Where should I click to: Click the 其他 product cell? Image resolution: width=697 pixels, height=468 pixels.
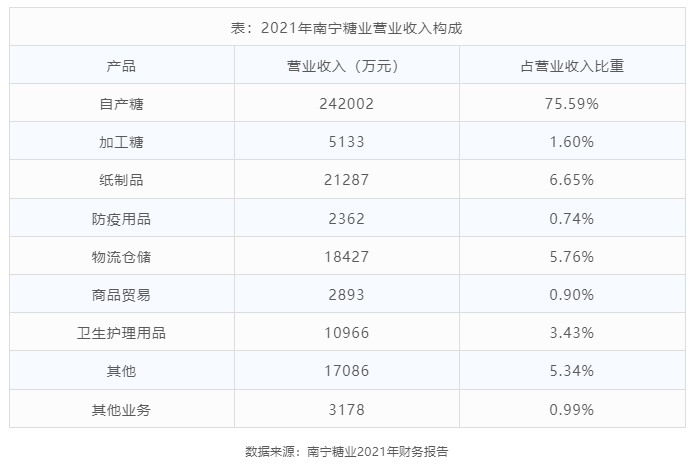pos(121,371)
